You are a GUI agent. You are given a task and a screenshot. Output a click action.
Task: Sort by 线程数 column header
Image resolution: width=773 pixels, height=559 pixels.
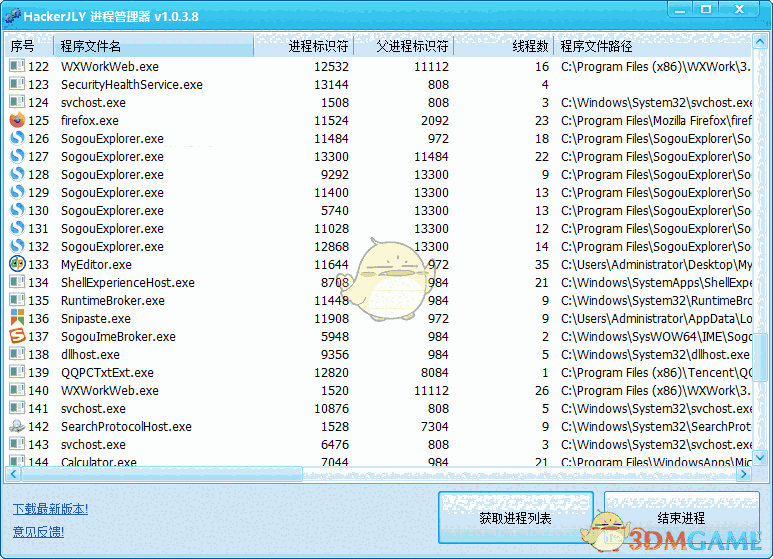504,46
